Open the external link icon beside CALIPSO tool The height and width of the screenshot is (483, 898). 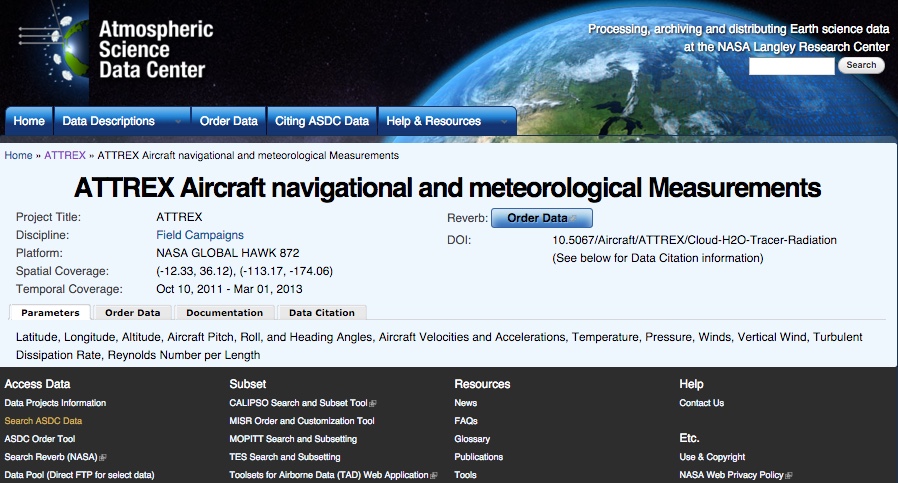coord(373,403)
